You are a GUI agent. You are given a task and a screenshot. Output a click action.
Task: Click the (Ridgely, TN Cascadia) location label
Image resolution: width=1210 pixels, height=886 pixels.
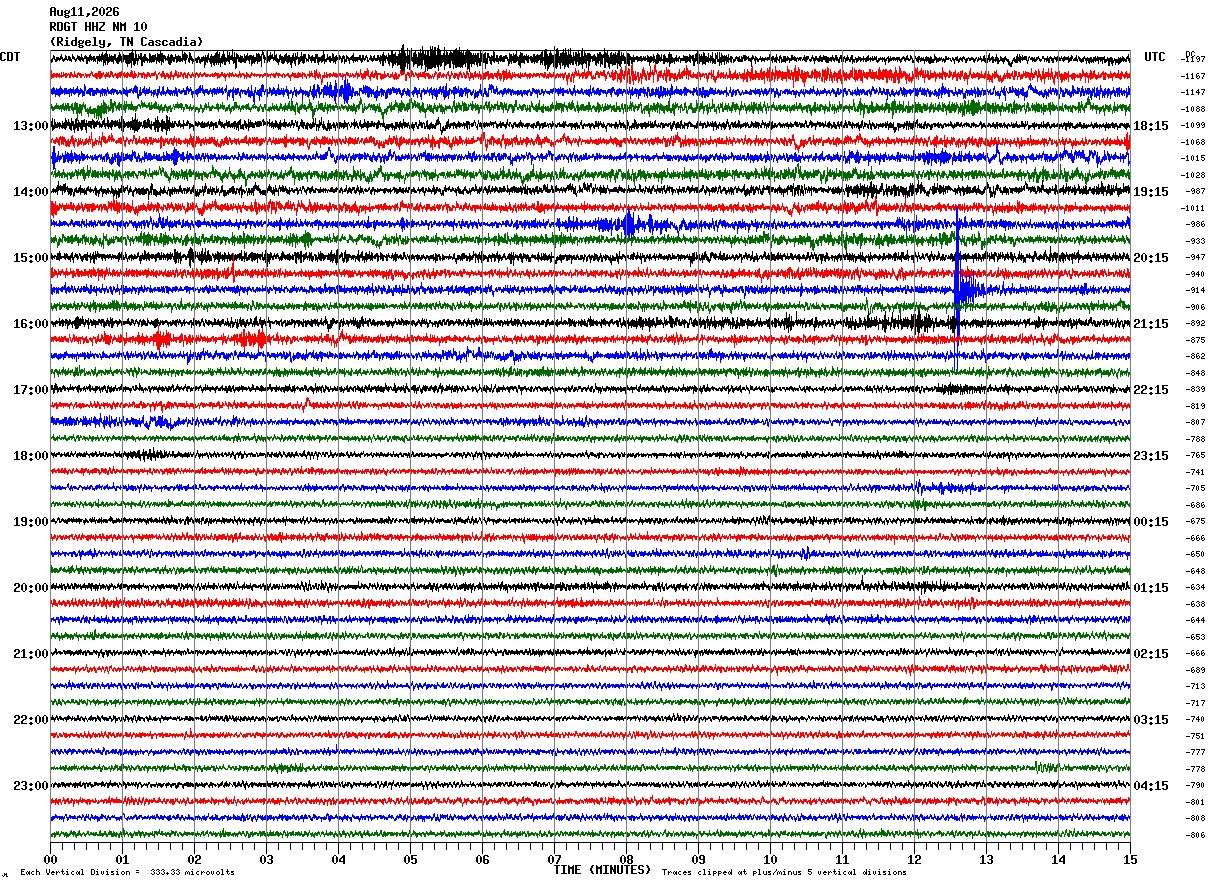pos(126,42)
